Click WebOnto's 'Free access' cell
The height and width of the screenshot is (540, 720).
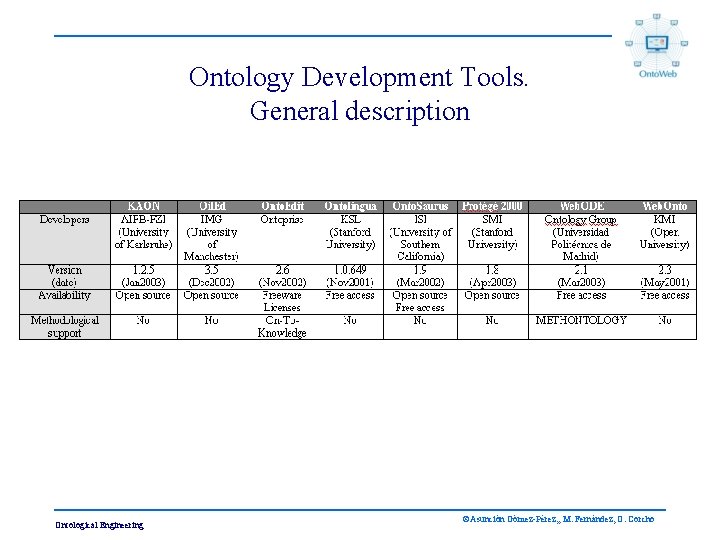pyautogui.click(x=664, y=302)
